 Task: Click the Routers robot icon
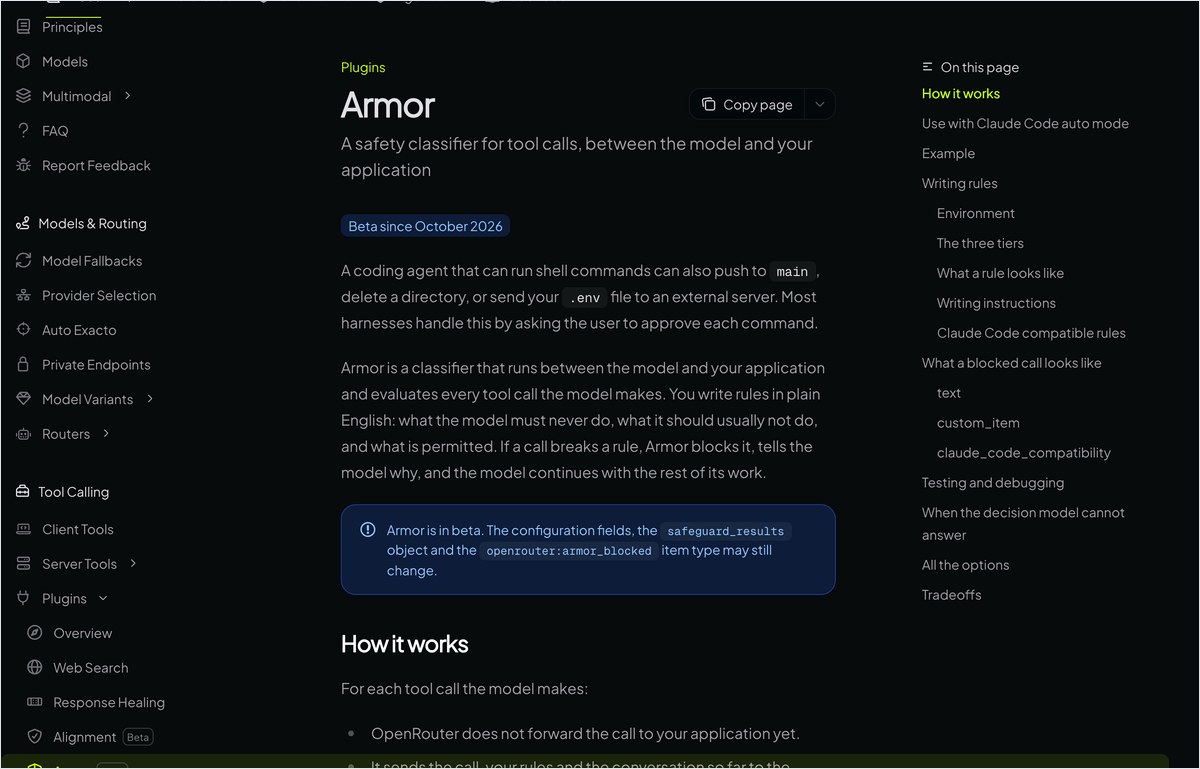click(24, 434)
